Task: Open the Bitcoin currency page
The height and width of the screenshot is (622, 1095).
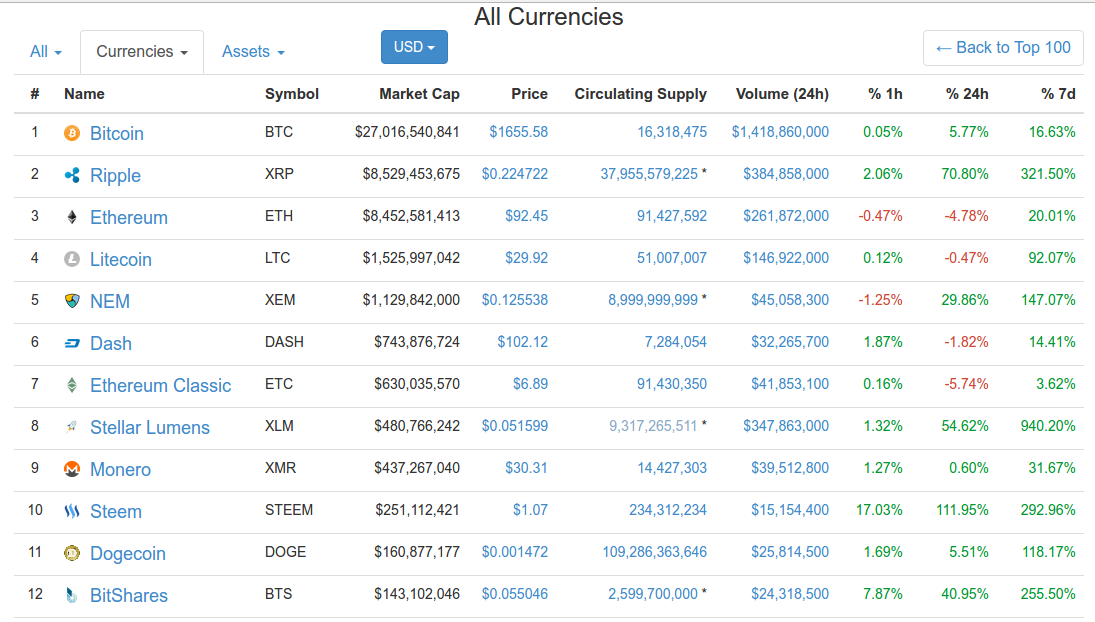Action: [x=117, y=133]
